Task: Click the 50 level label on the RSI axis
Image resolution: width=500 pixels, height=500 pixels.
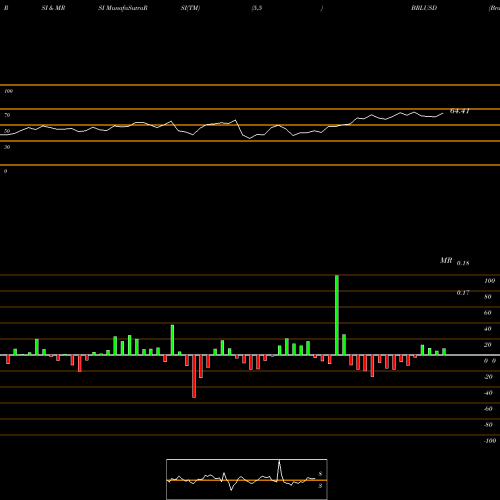Action: [x=7, y=131]
